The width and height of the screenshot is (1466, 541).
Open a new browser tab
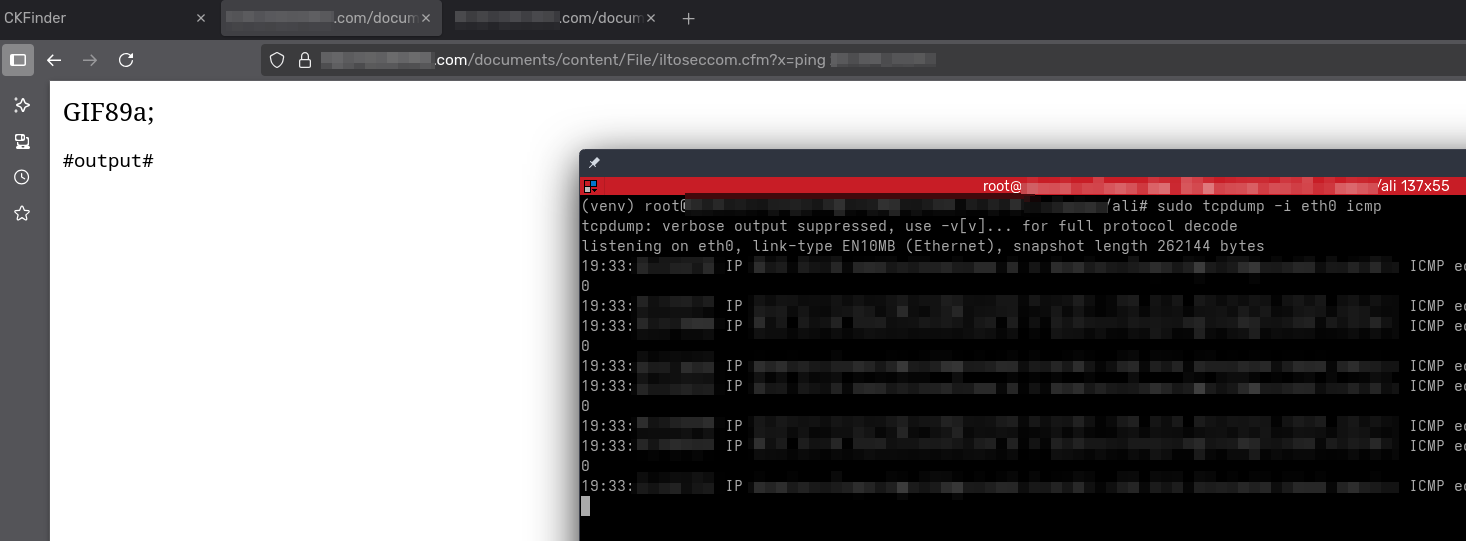pyautogui.click(x=688, y=18)
